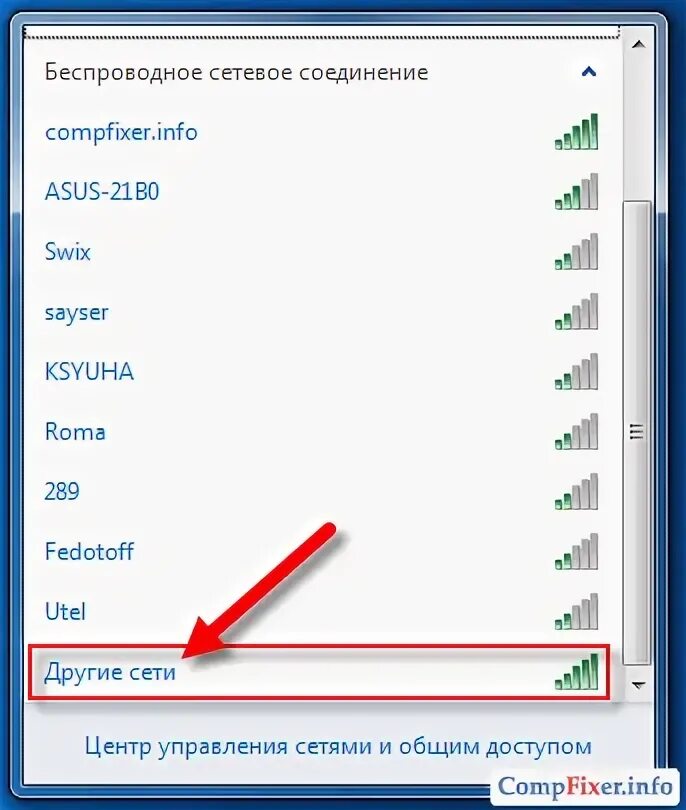This screenshot has width=686, height=810.
Task: Click the scrollbar down arrow
Action: (x=639, y=686)
